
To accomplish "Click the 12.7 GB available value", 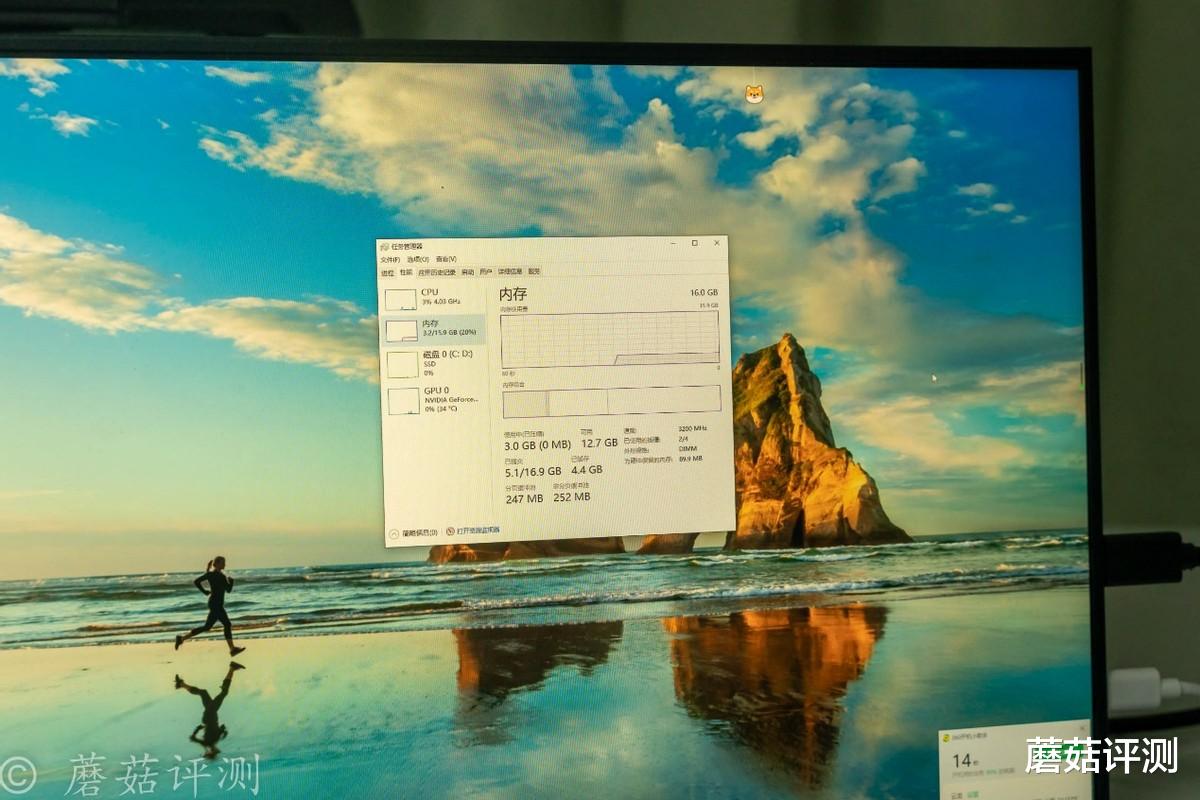I will pyautogui.click(x=599, y=443).
